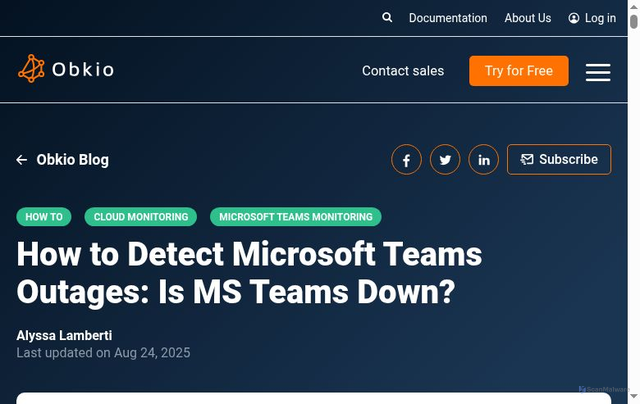Click the user icon beside Log in
This screenshot has width=640, height=404.
click(x=573, y=18)
